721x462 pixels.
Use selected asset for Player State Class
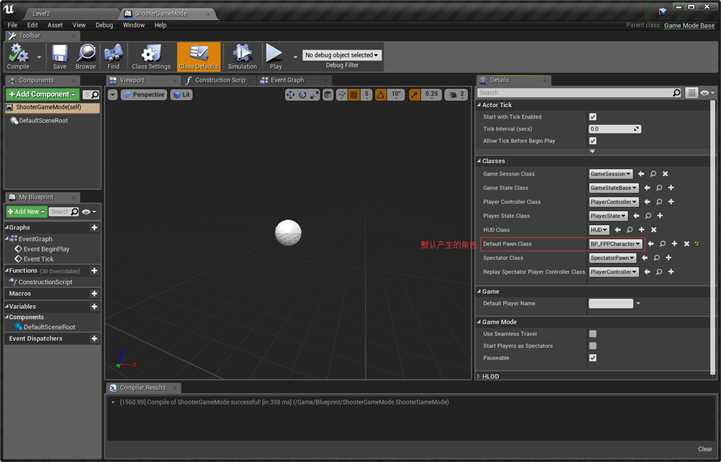[636, 216]
